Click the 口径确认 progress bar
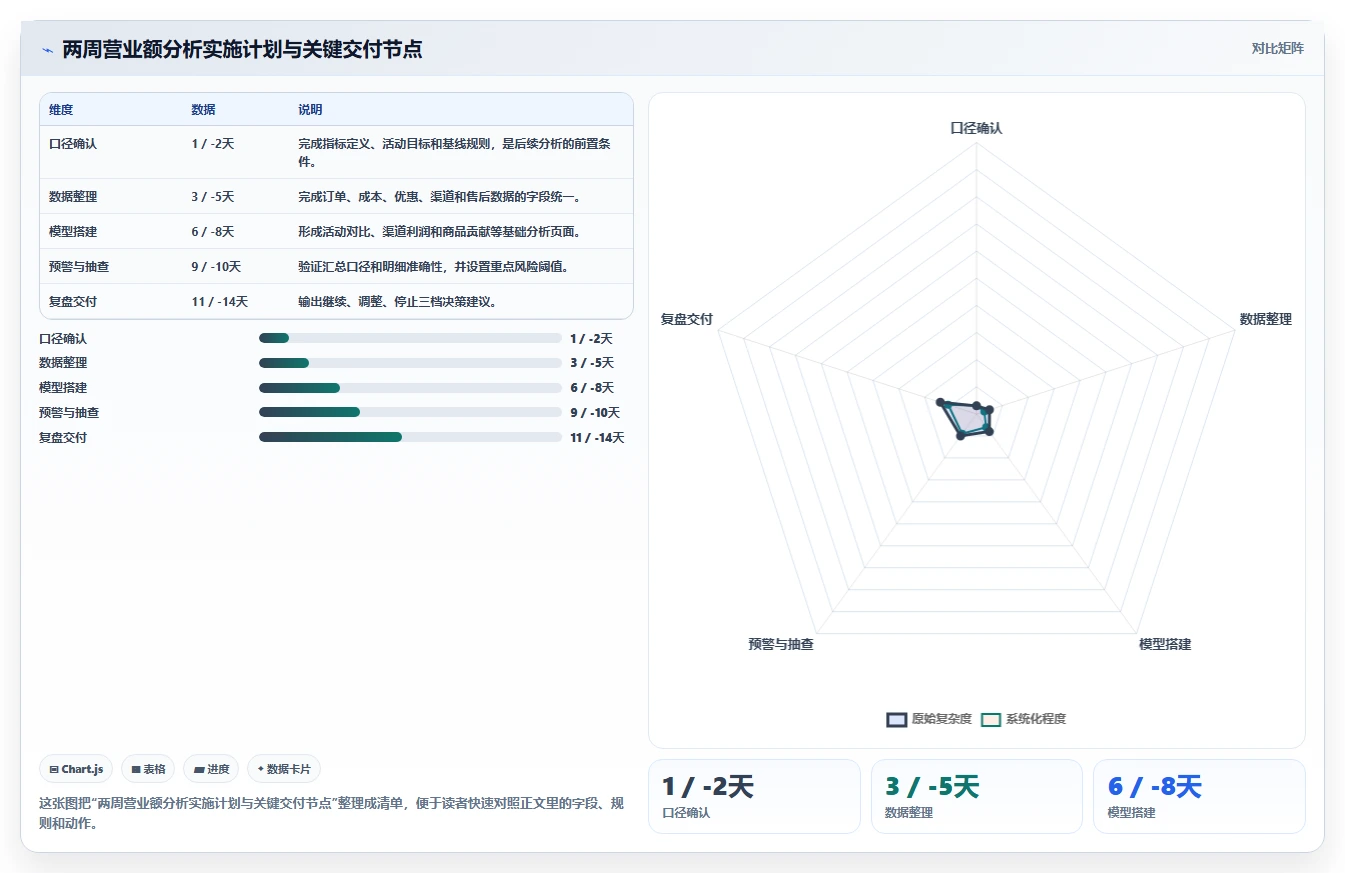This screenshot has width=1345, height=873. 410,338
